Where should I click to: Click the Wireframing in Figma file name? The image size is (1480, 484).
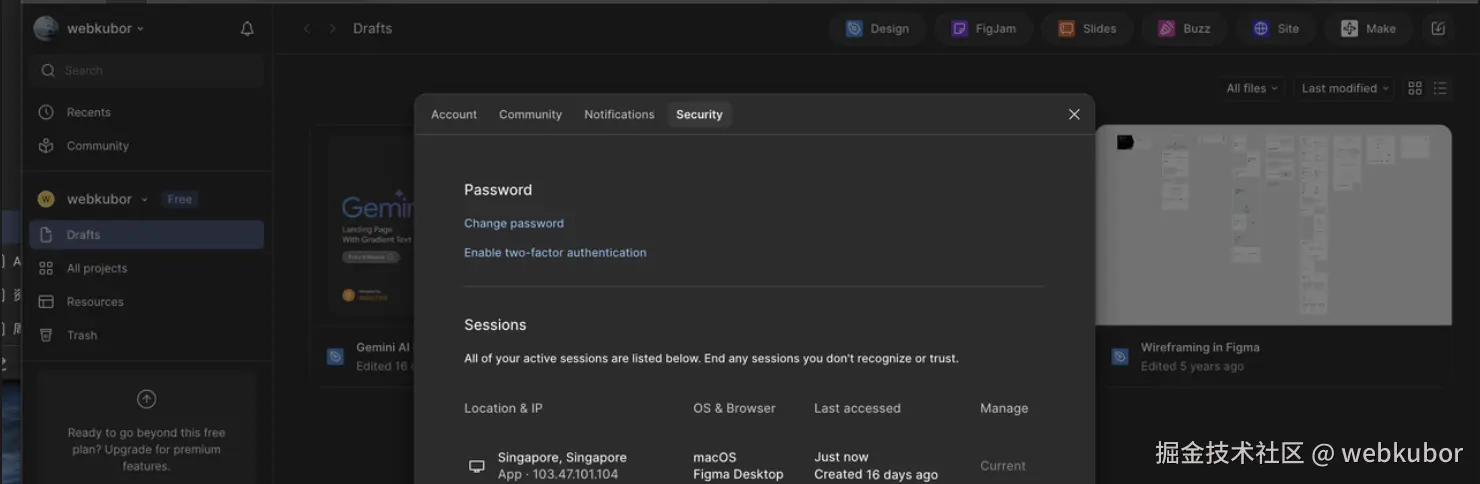(1200, 348)
